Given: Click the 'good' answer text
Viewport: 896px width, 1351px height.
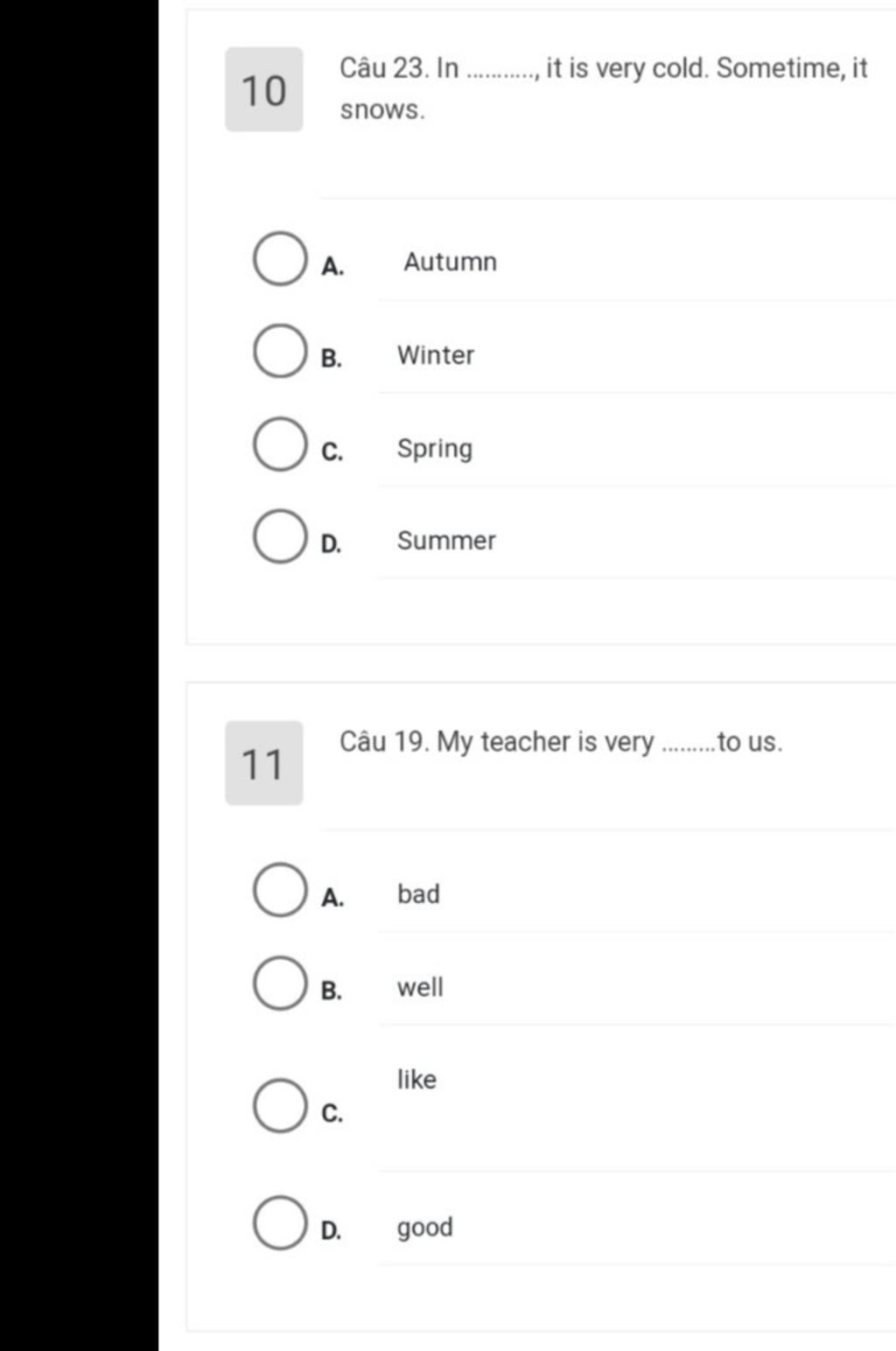Looking at the screenshot, I should (425, 1228).
